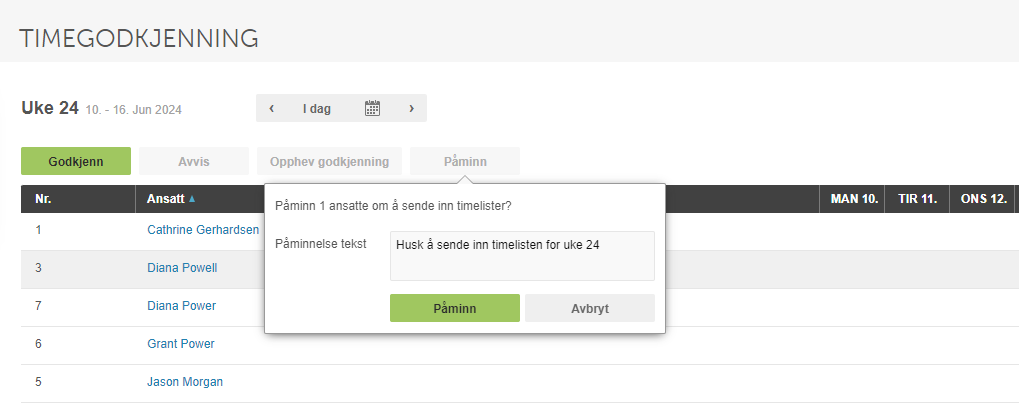Open Diana Powell's employee link

(x=182, y=268)
